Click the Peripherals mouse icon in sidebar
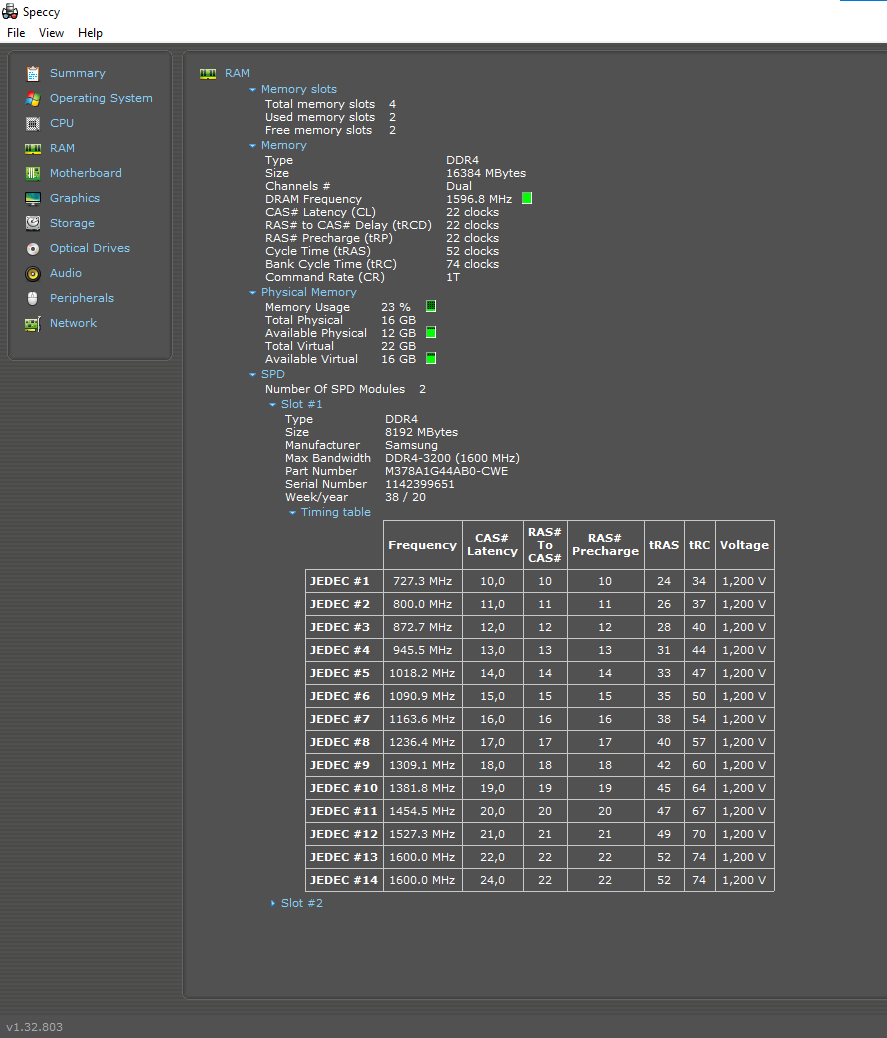 pos(32,298)
